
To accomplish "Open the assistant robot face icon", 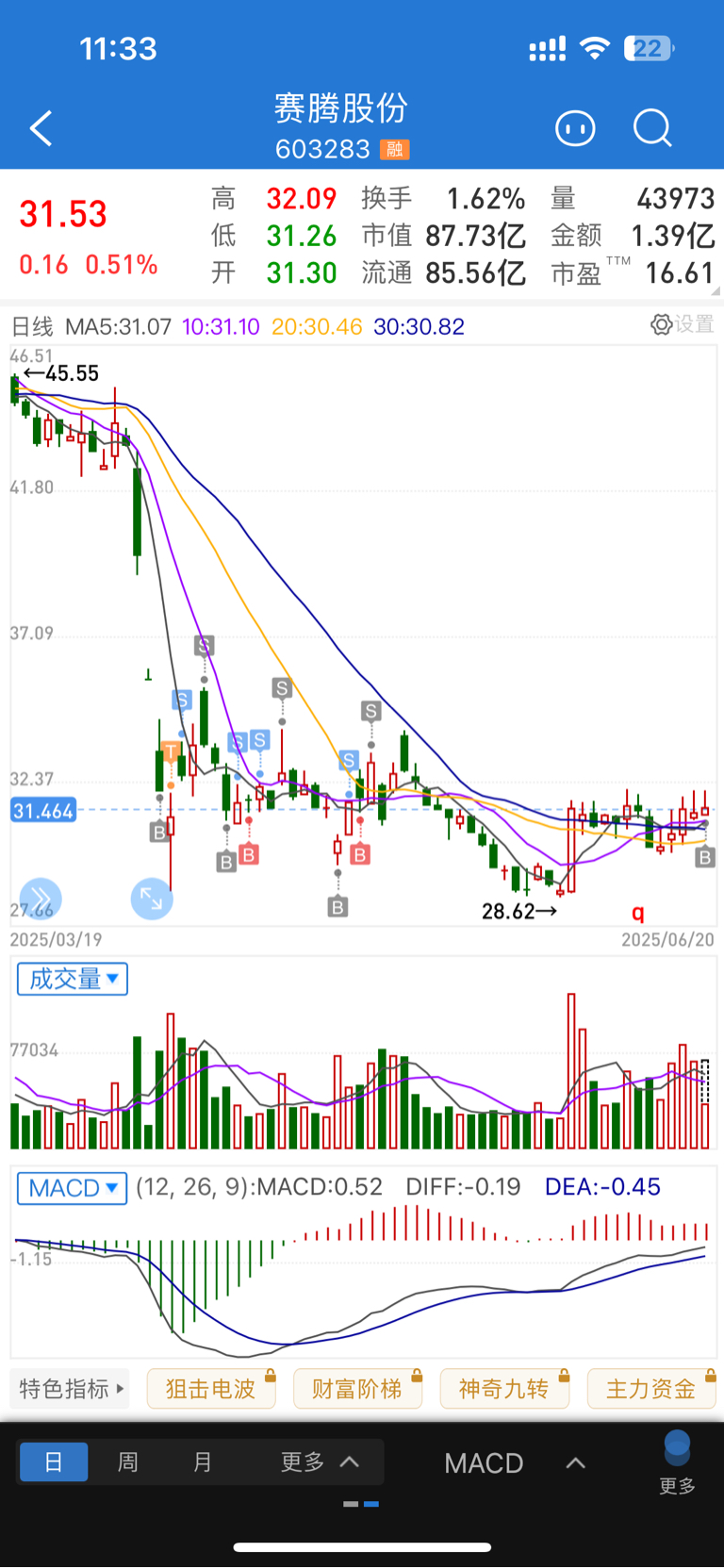I will pyautogui.click(x=575, y=128).
